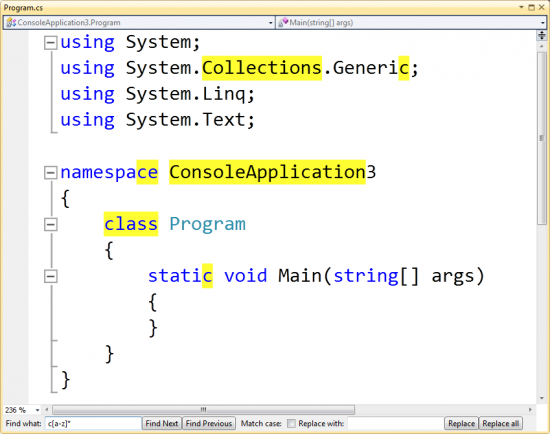Open the window position dropdown arrow in title bar

[522, 7]
